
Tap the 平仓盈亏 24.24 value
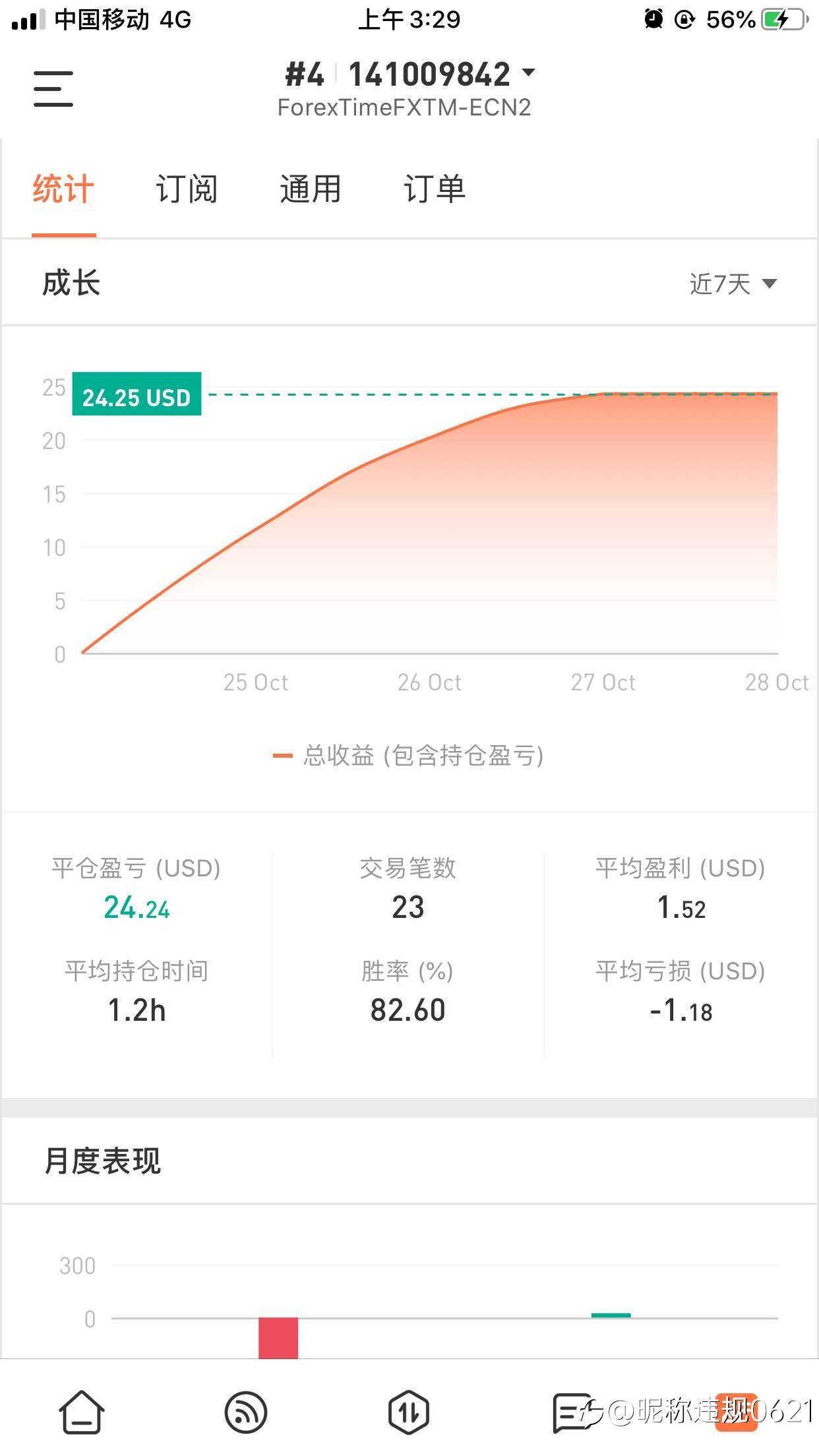136,908
